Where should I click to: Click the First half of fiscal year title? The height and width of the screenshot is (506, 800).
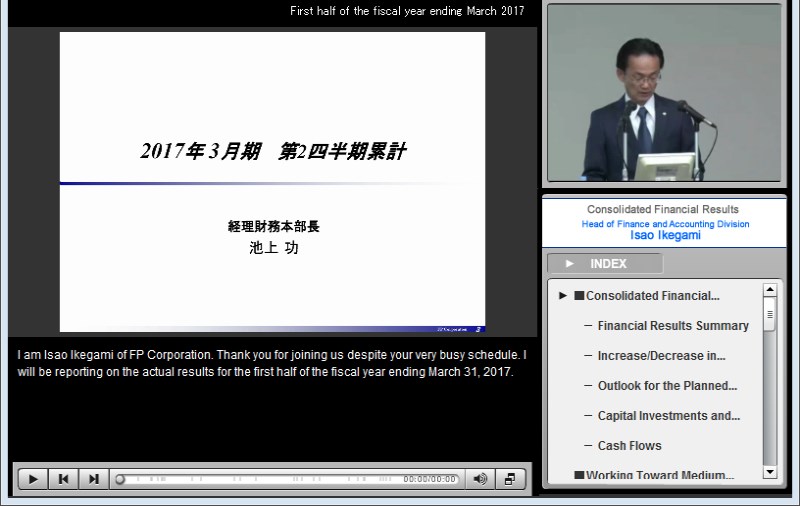pyautogui.click(x=407, y=11)
